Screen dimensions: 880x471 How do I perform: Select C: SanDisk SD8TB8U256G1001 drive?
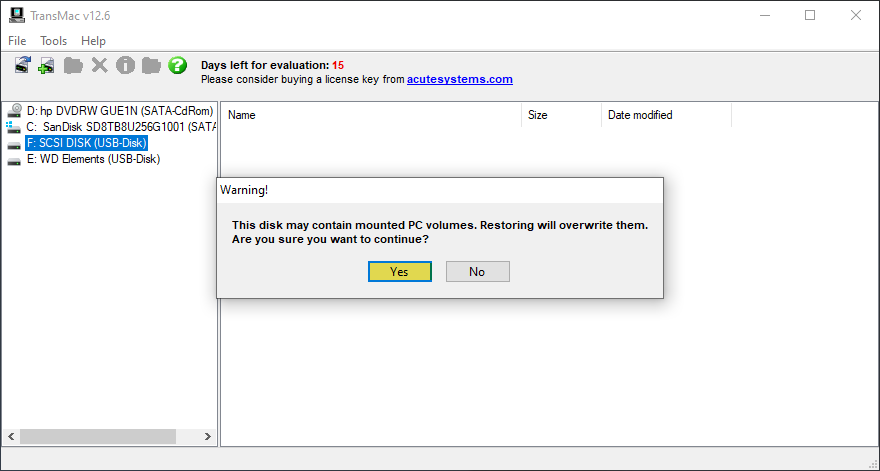[x=122, y=127]
